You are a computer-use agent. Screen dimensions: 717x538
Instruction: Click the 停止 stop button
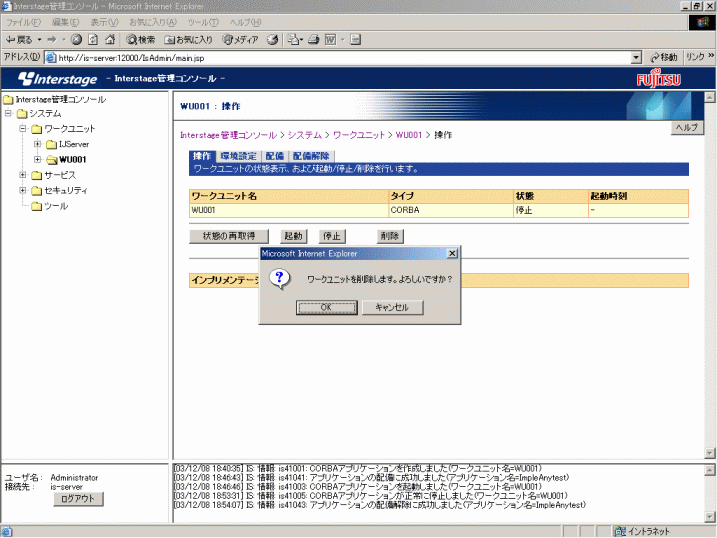(x=332, y=236)
